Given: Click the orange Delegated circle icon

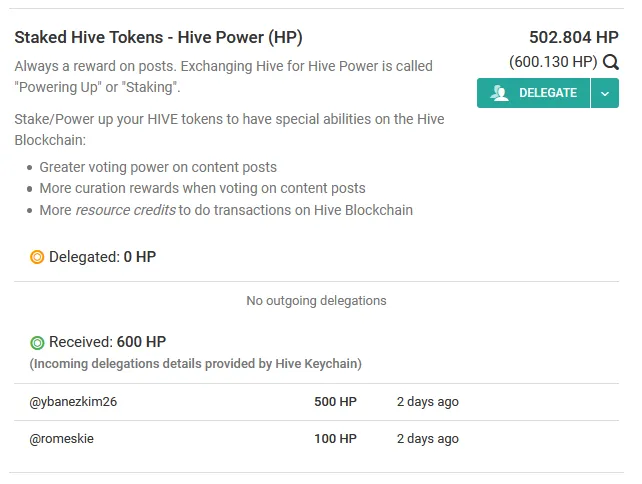Looking at the screenshot, I should coord(37,257).
